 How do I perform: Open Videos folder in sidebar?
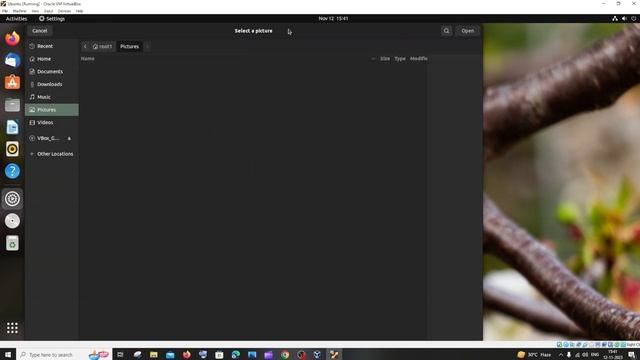[51, 122]
